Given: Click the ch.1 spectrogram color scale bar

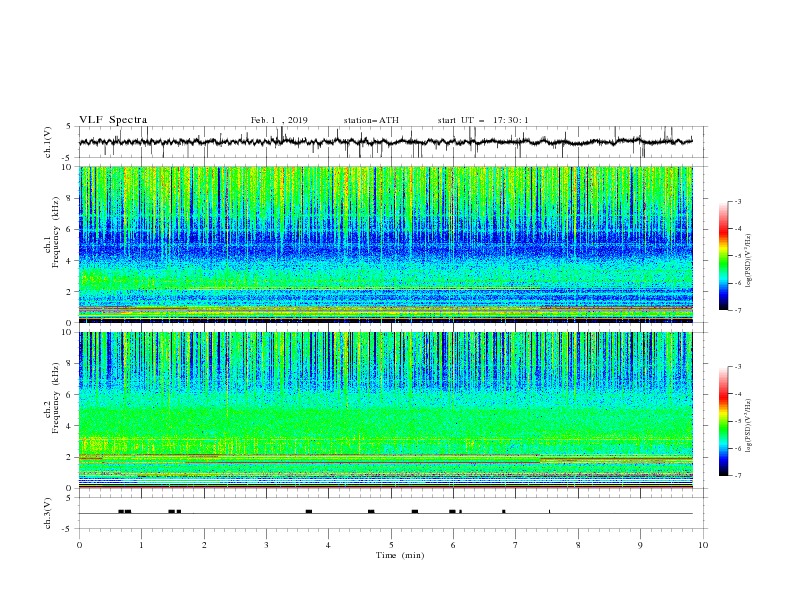Looking at the screenshot, I should (x=723, y=256).
